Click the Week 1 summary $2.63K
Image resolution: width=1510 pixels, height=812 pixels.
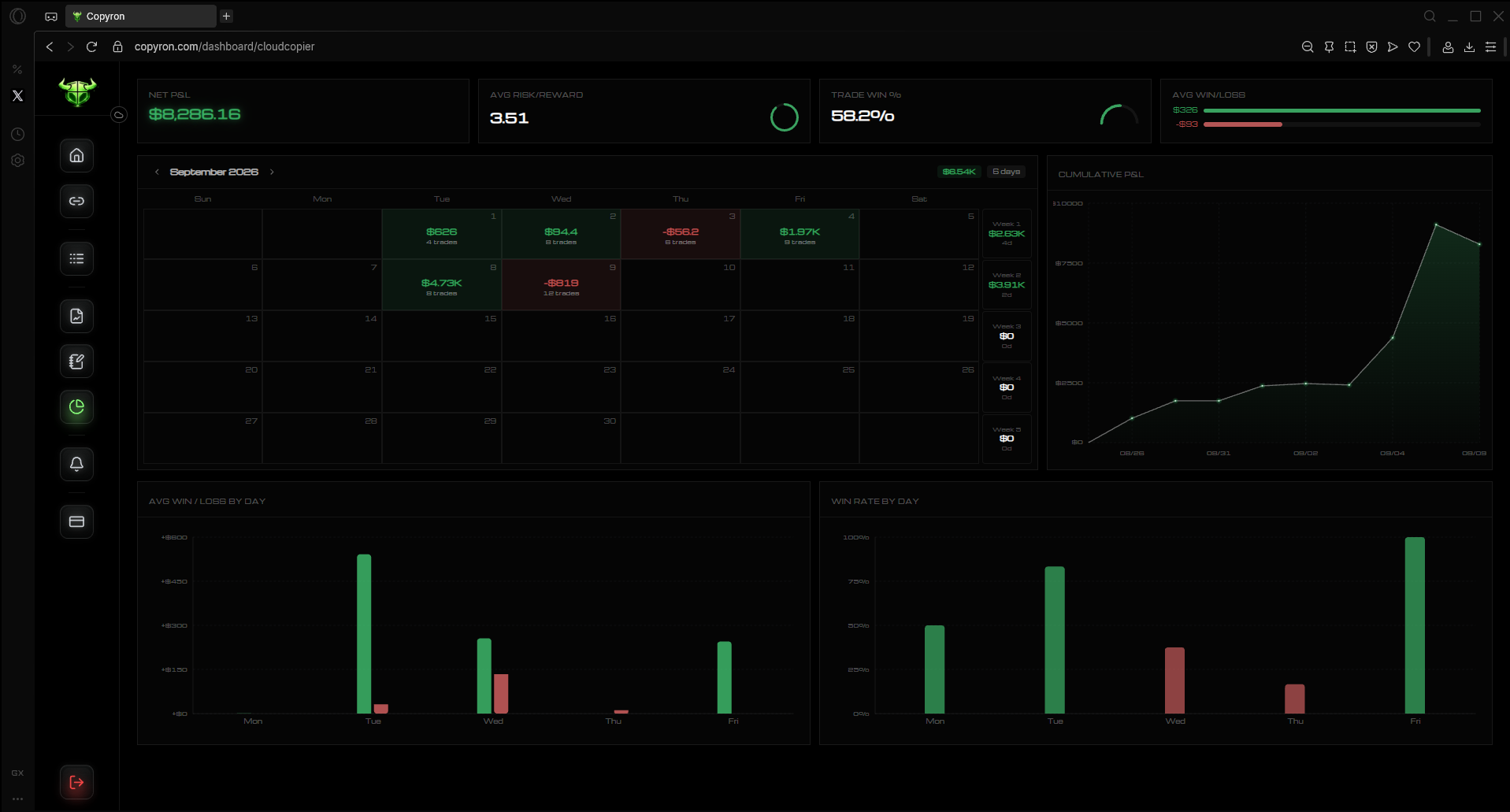pyautogui.click(x=1007, y=234)
